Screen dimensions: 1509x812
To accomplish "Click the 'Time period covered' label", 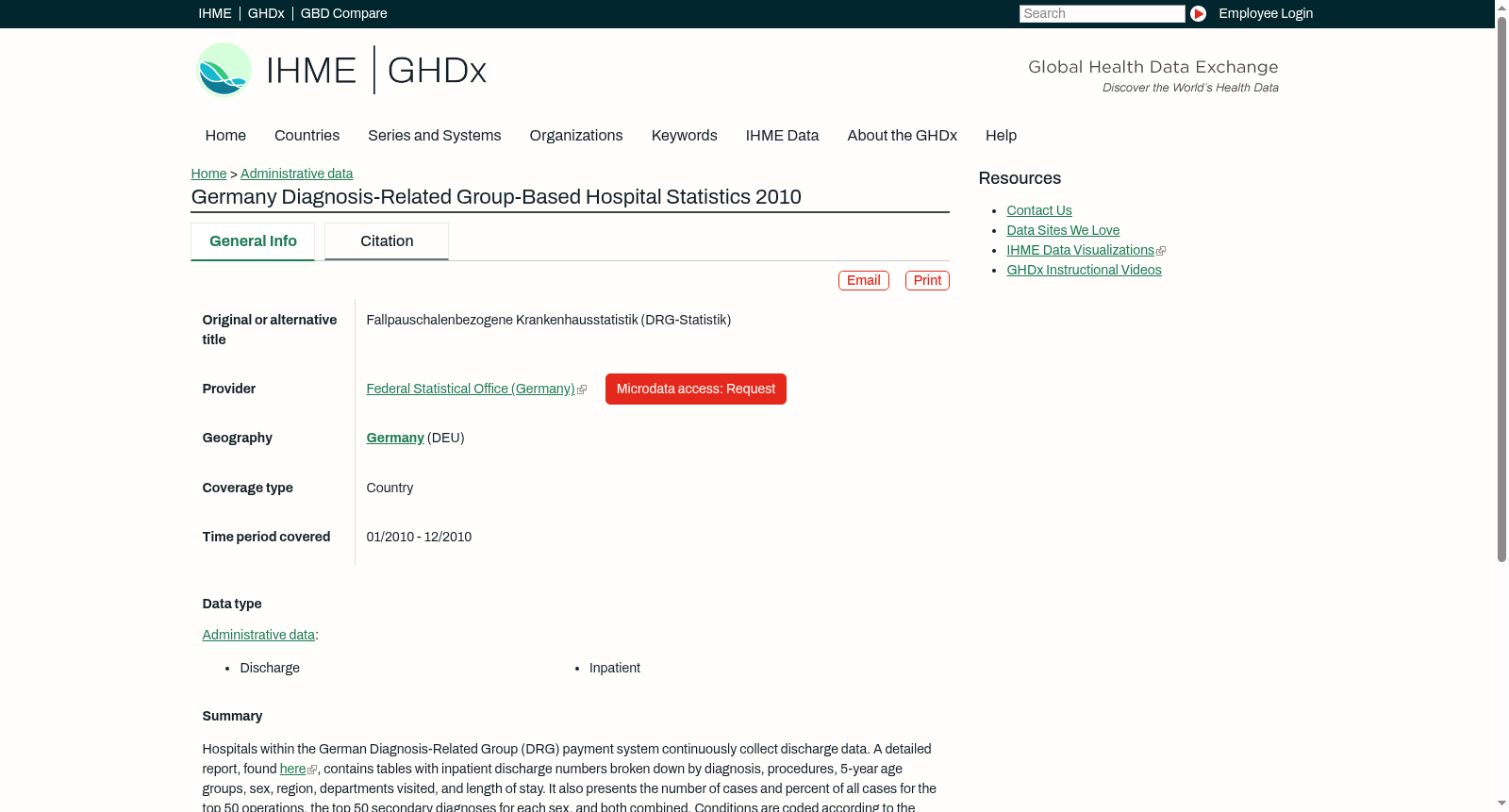I will [266, 537].
